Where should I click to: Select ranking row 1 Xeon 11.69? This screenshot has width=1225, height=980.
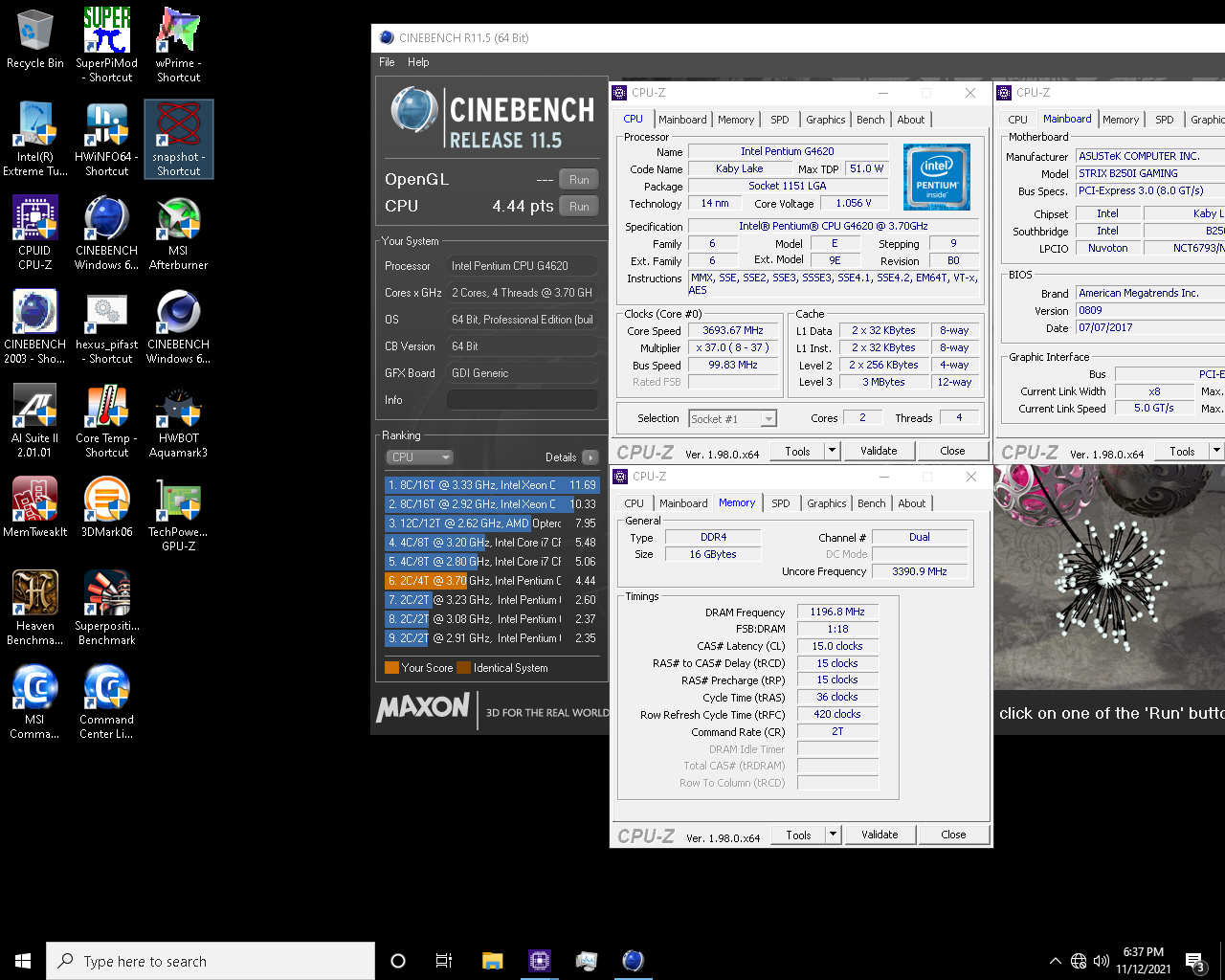(492, 485)
